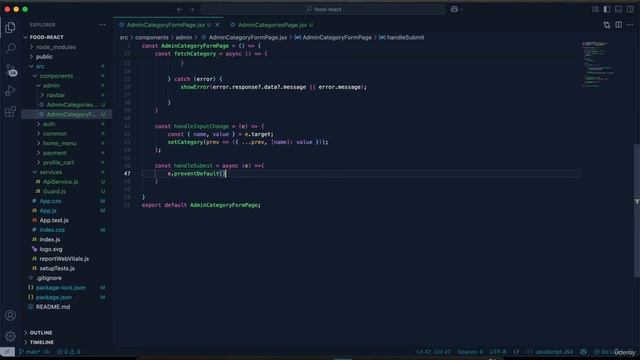Screen dimensions: 640x360
Task: Expand the navbar folder
Action: 56,95
